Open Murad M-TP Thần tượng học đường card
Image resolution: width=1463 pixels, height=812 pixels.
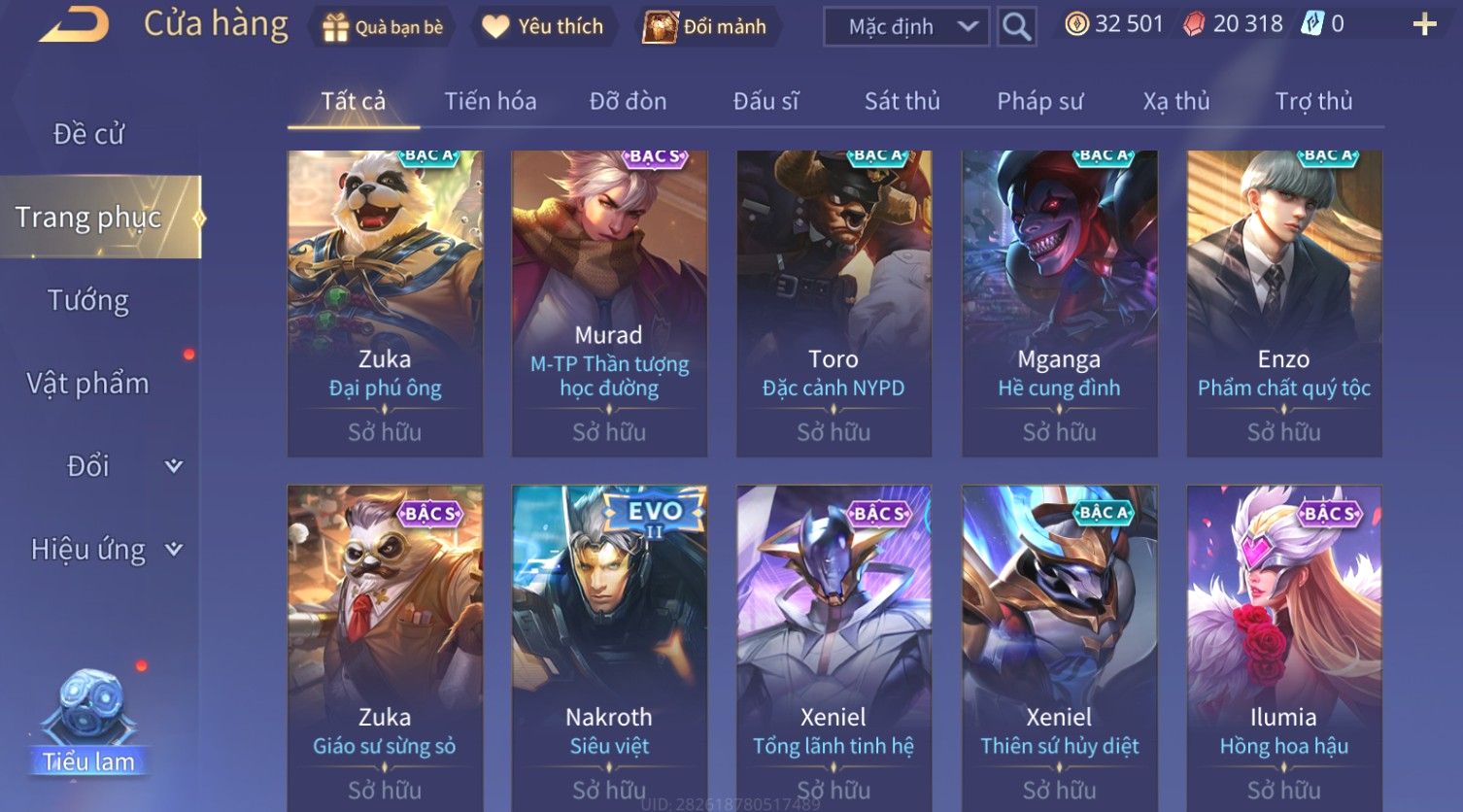[609, 304]
